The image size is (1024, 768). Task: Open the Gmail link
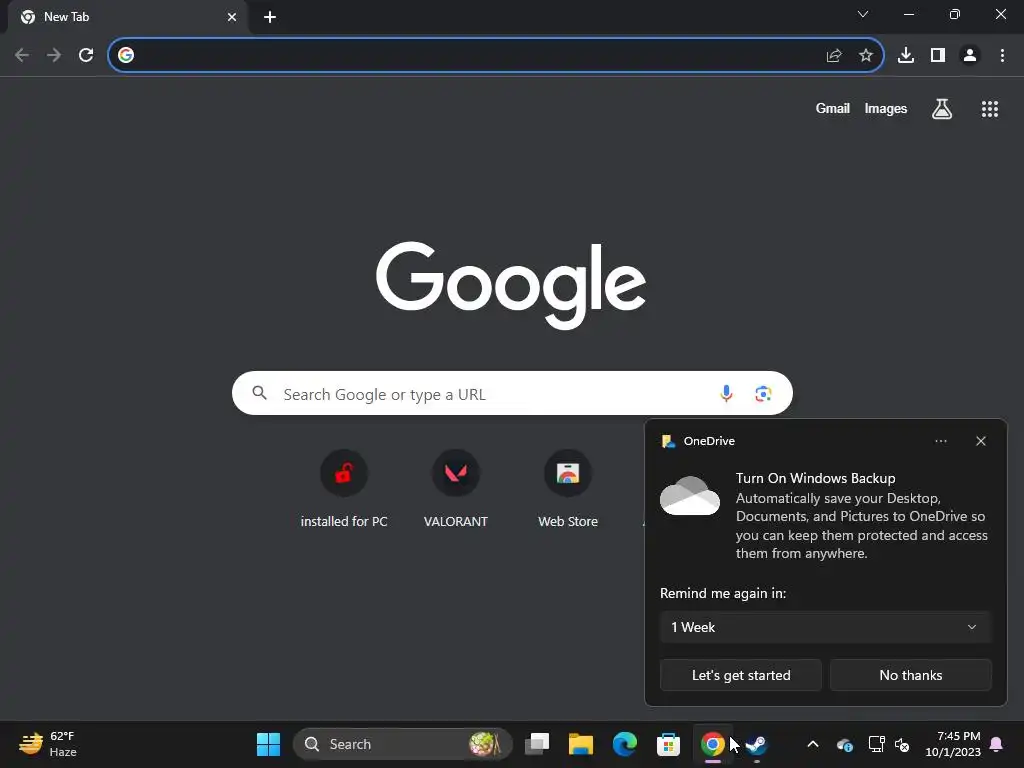pos(833,108)
